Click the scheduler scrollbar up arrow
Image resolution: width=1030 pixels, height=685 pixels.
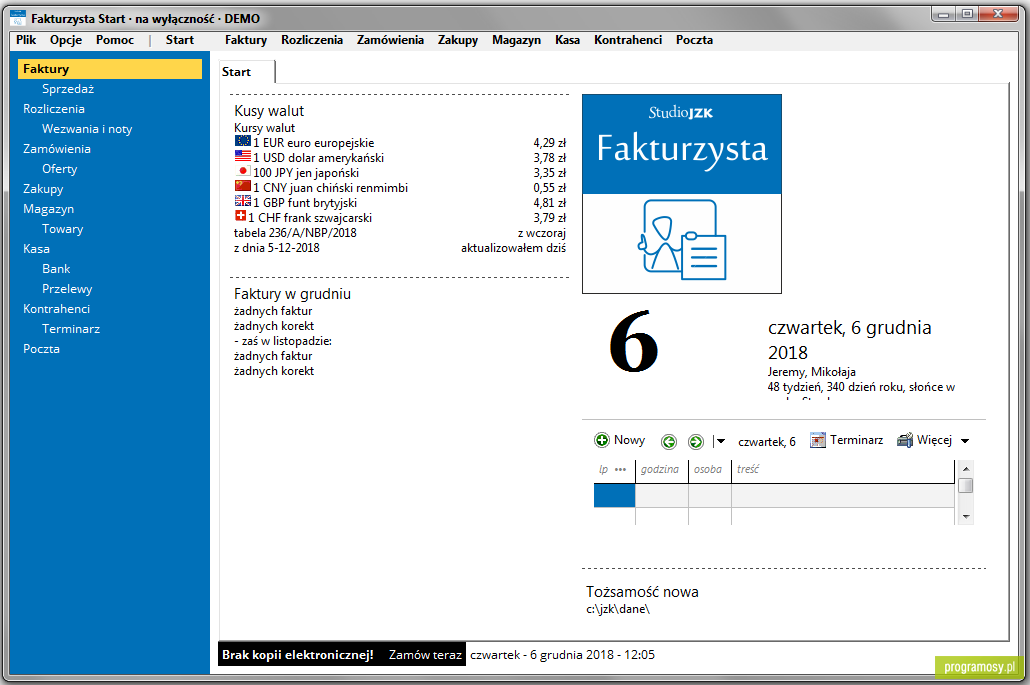tap(966, 469)
